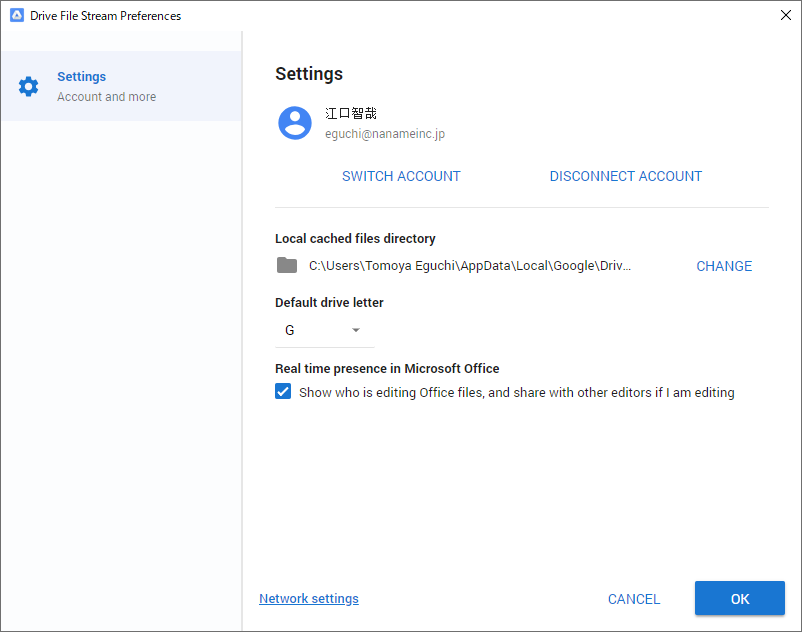The image size is (802, 632).
Task: Click CHANGE for the cached files directory
Action: coord(724,266)
